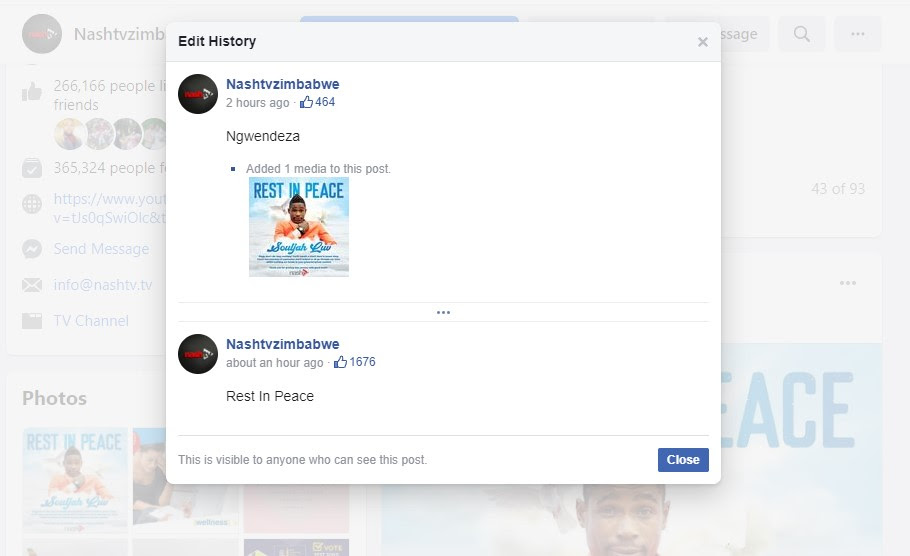Open Nashtvzimbabwe name on first edit entry
This screenshot has width=910, height=556.
[x=282, y=85]
